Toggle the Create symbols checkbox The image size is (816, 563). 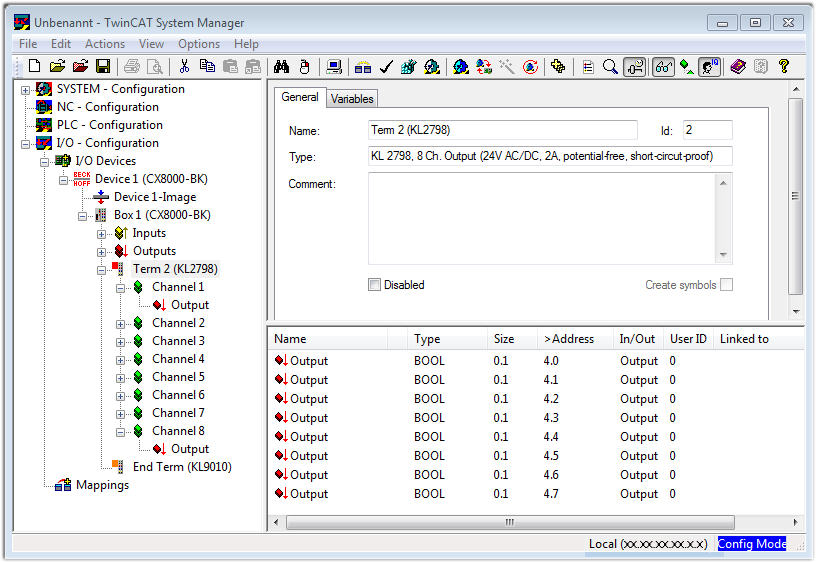click(726, 285)
